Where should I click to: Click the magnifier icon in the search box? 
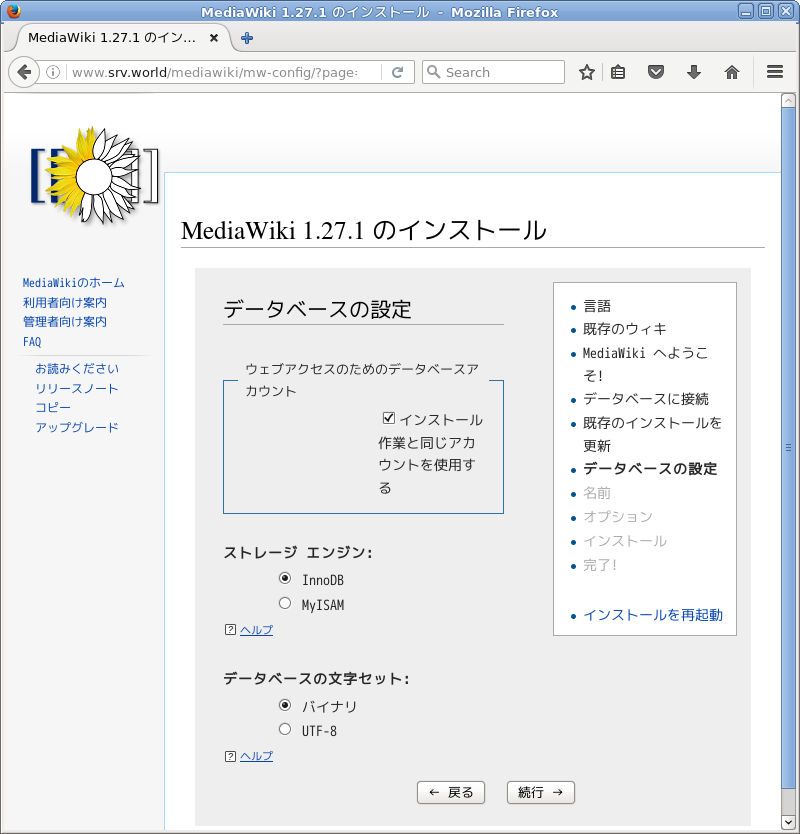(434, 72)
